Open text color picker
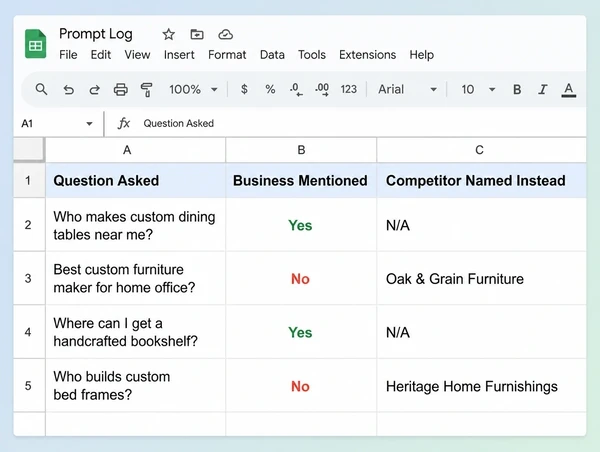600x452 pixels. (x=569, y=90)
